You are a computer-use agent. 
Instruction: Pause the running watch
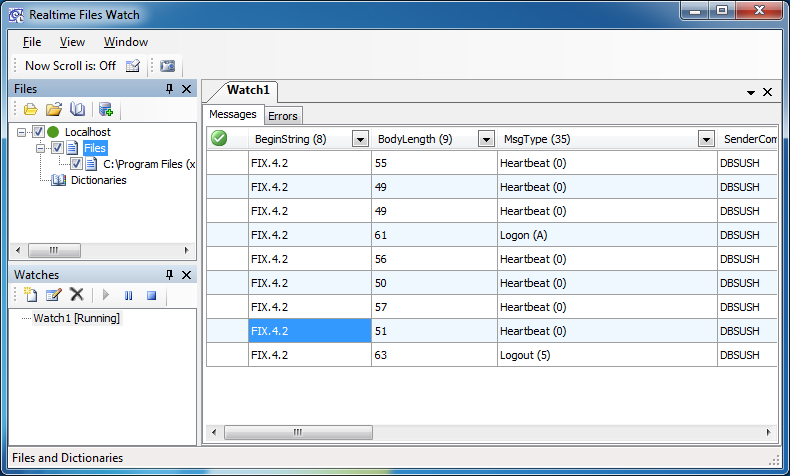pos(128,295)
